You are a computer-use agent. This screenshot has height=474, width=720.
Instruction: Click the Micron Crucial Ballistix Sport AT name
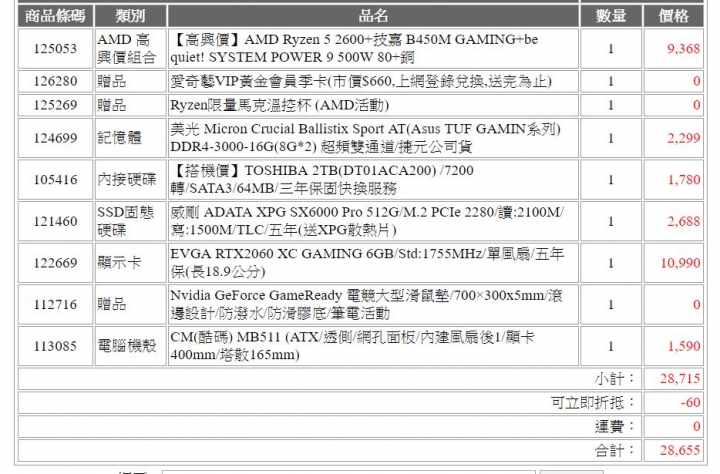pyautogui.click(x=366, y=138)
